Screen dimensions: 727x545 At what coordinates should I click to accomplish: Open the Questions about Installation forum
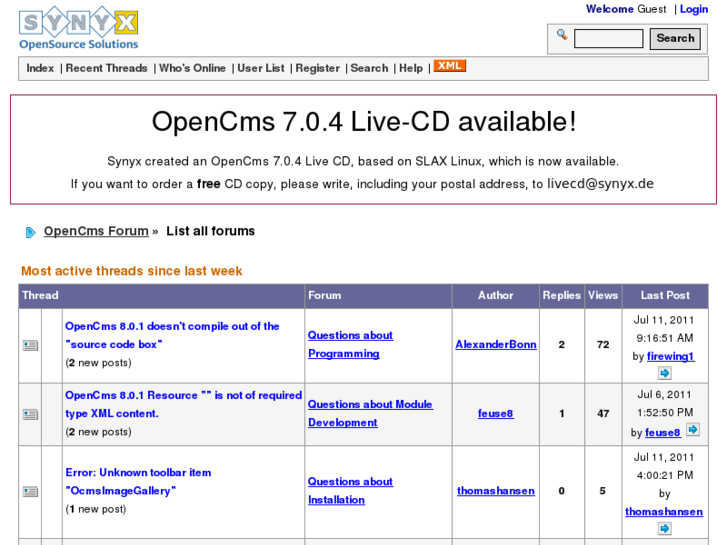point(350,491)
